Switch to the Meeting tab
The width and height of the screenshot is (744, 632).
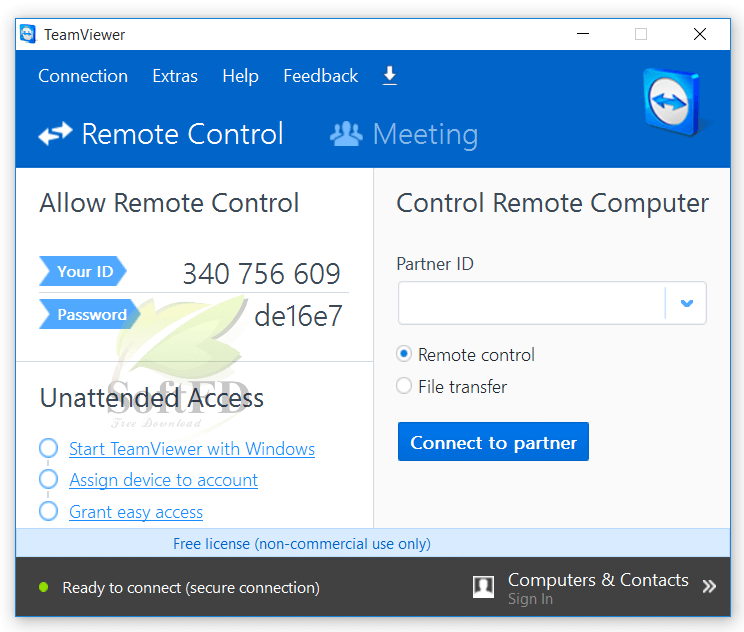click(404, 134)
